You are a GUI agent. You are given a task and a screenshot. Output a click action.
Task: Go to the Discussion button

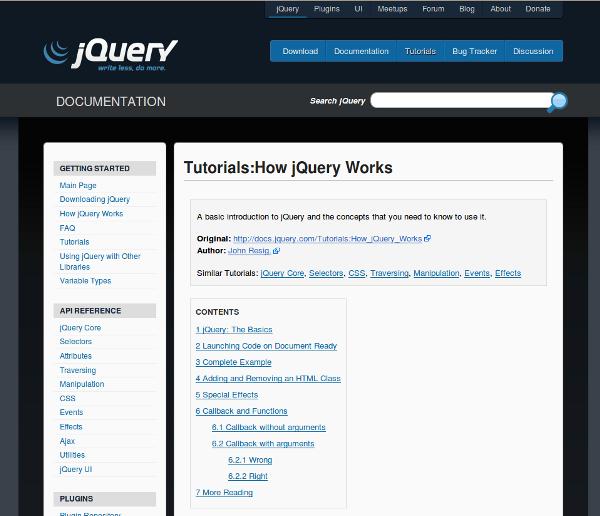(533, 51)
